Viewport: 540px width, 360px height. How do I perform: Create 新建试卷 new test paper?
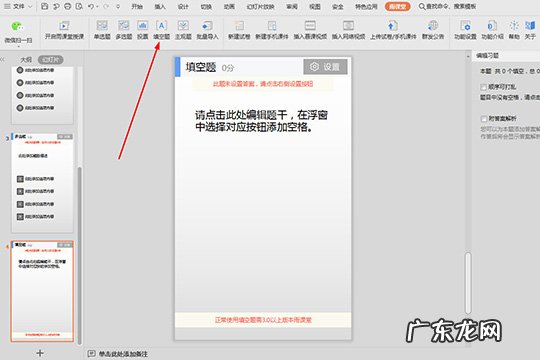pyautogui.click(x=239, y=30)
